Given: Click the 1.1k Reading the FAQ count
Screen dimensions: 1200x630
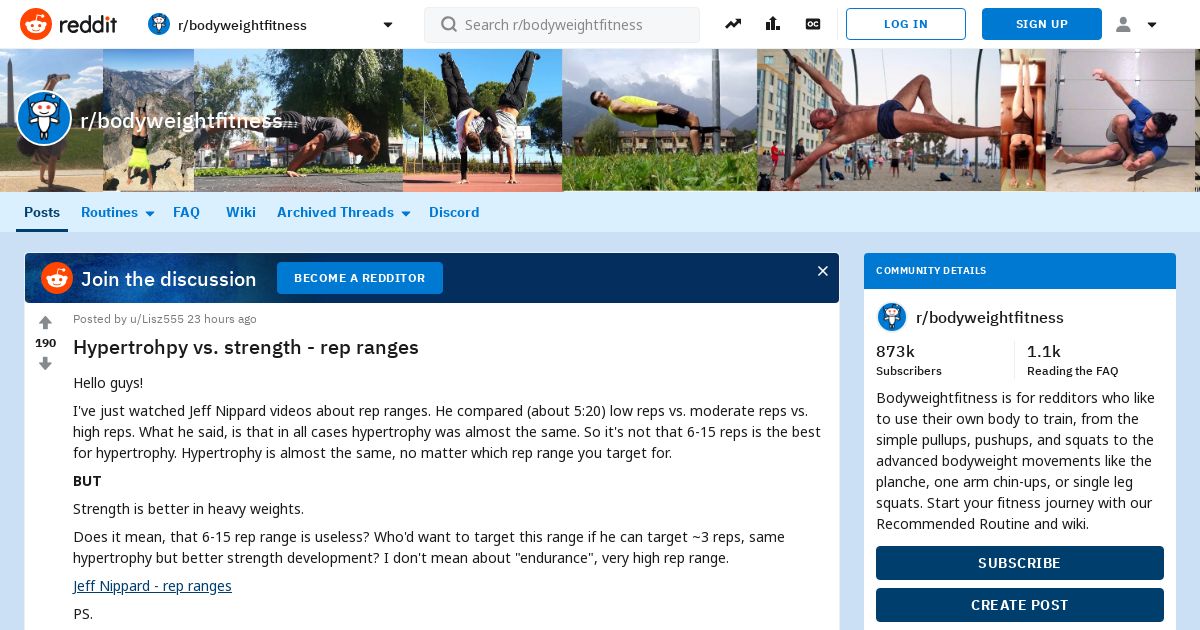Looking at the screenshot, I should click(1073, 360).
